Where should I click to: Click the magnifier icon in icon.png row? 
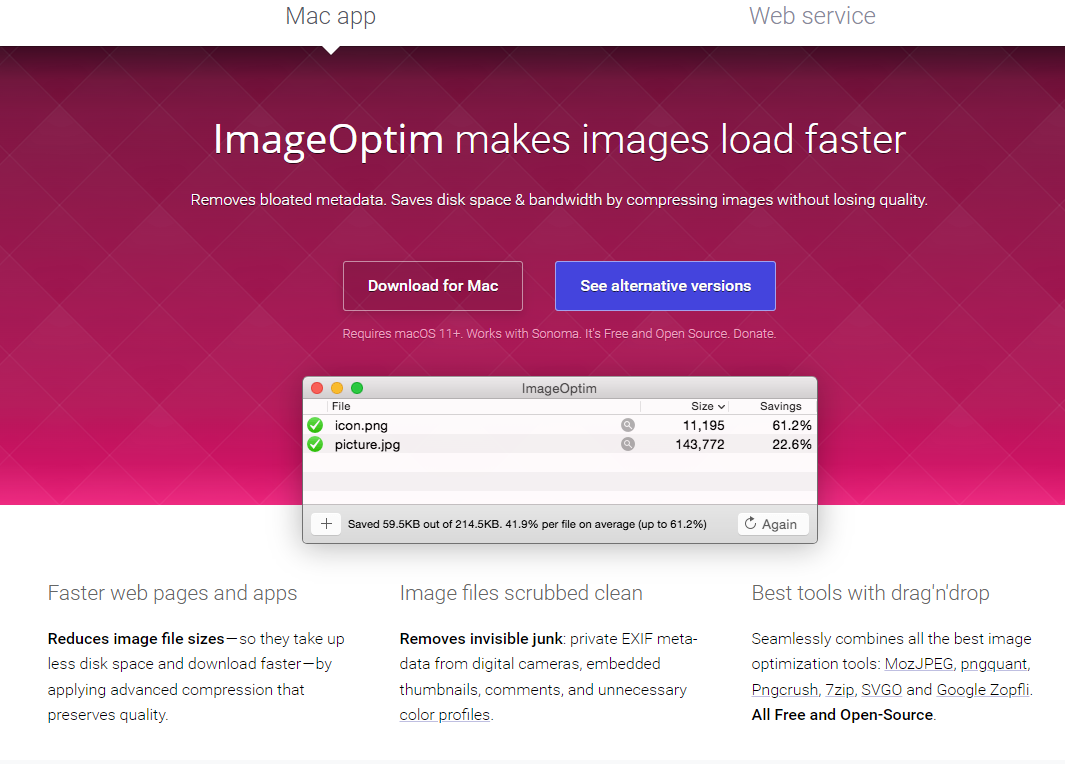coord(628,425)
